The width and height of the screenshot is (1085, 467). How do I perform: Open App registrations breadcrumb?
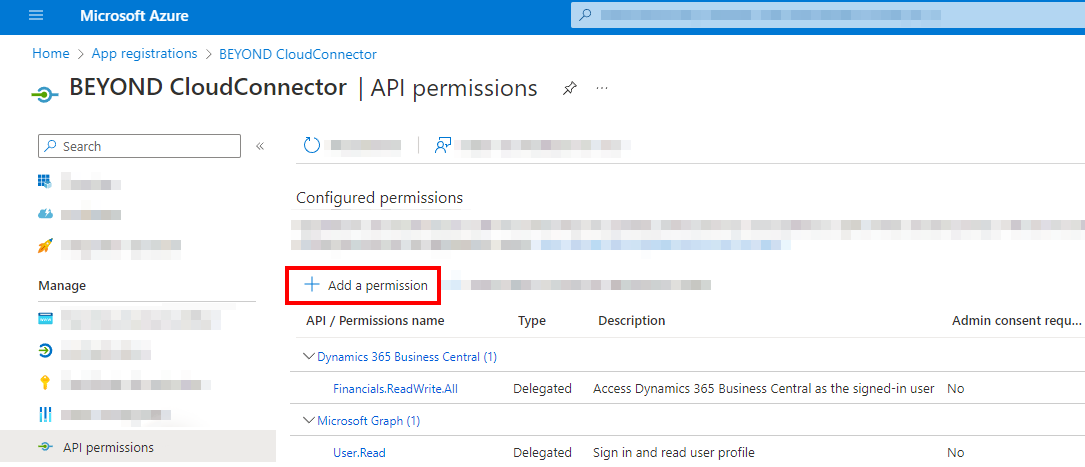(145, 54)
